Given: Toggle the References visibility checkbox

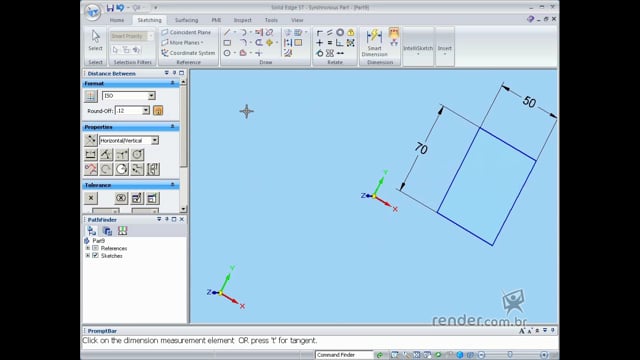Looking at the screenshot, I should pyautogui.click(x=96, y=248).
